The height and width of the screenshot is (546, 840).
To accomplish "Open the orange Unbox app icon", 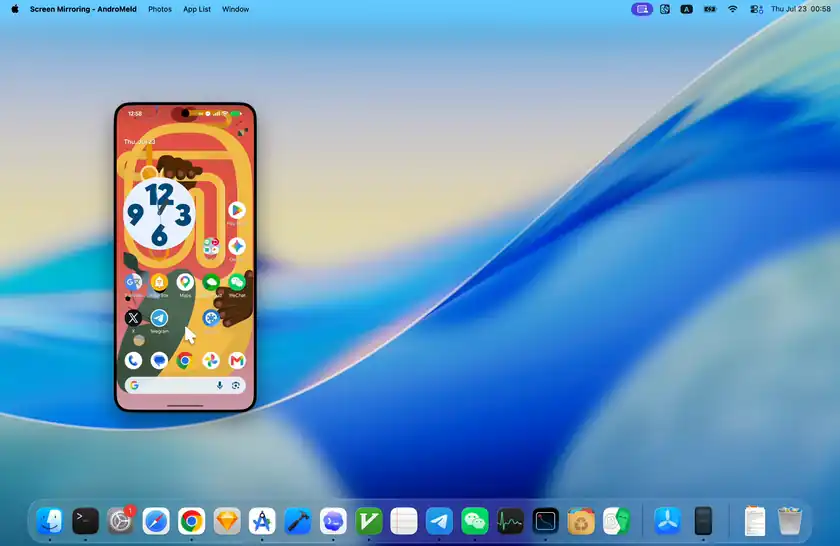I will [159, 282].
